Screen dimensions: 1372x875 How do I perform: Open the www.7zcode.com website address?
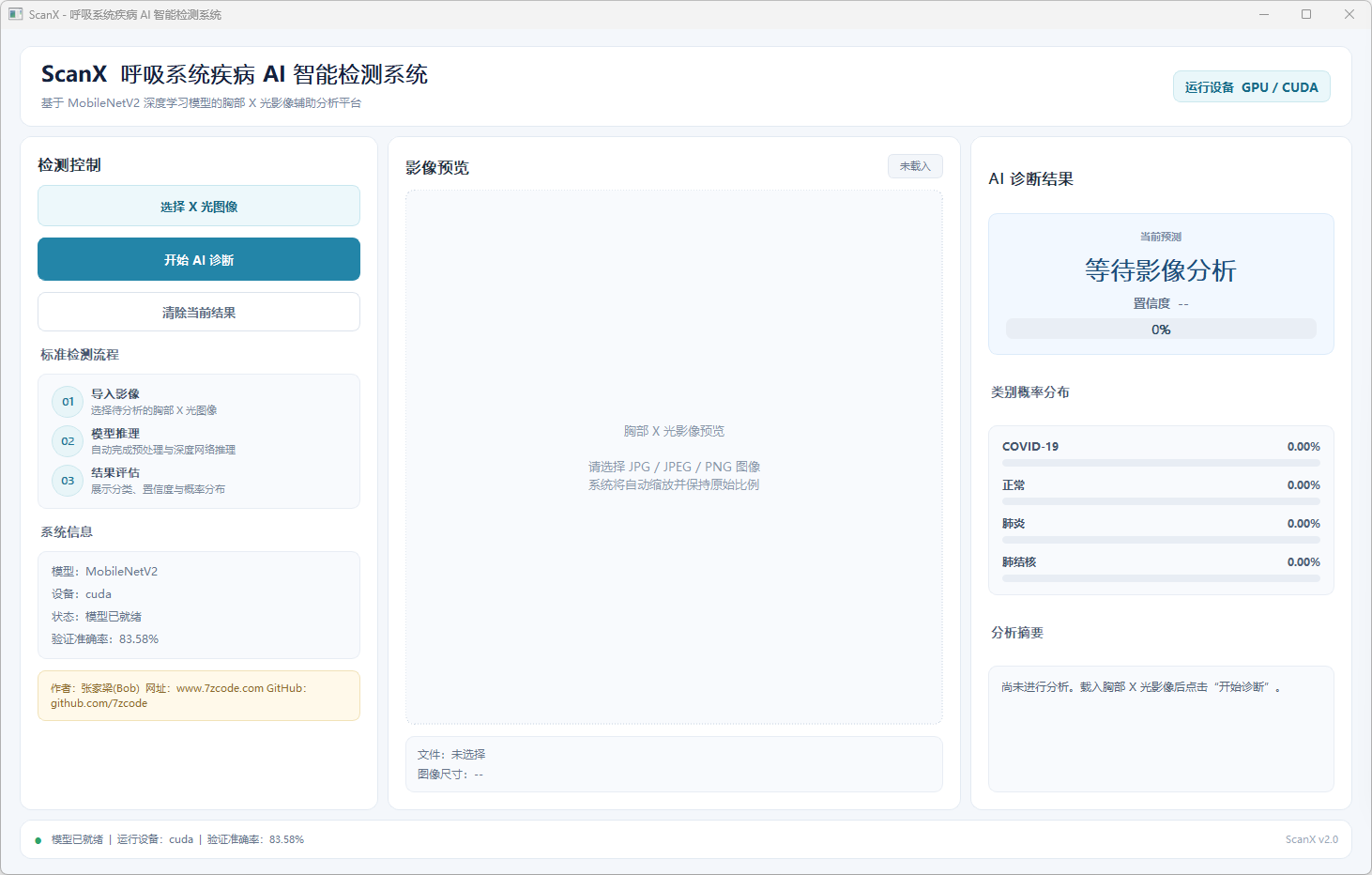pos(221,688)
